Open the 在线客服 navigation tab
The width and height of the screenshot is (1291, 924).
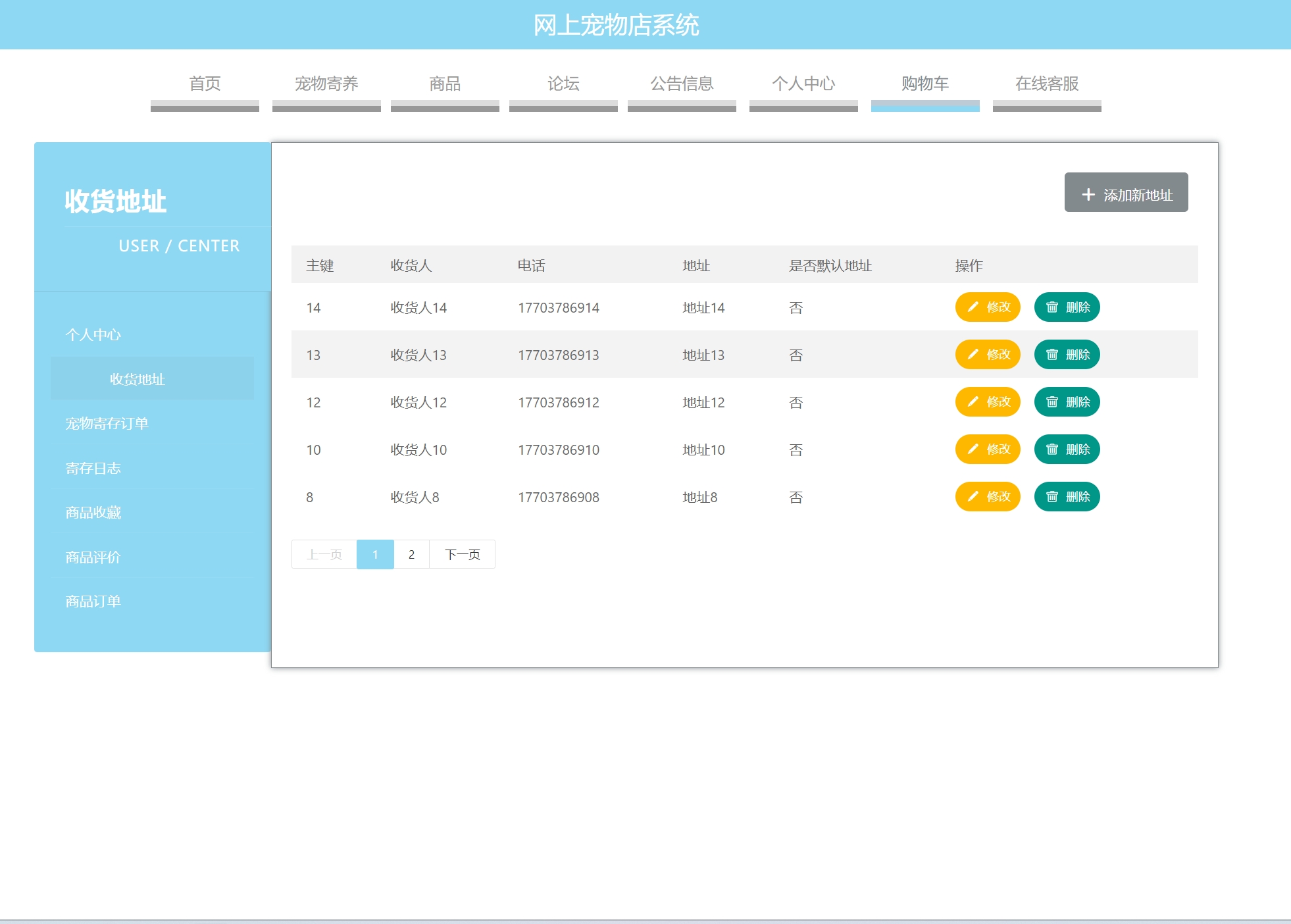(1046, 84)
